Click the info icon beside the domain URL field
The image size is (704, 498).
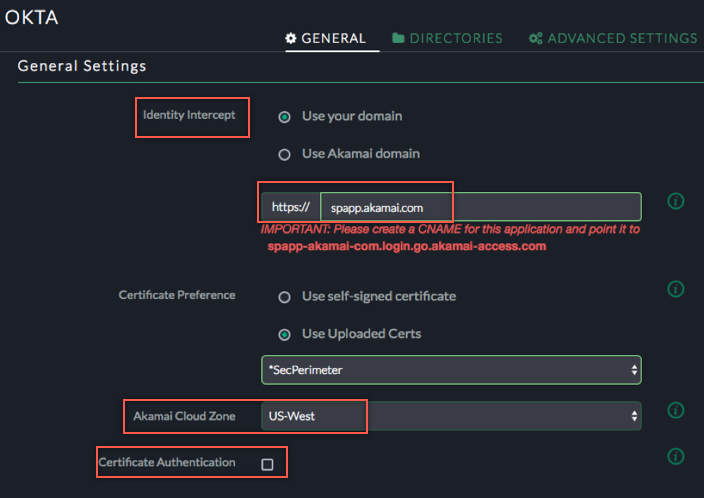(675, 202)
